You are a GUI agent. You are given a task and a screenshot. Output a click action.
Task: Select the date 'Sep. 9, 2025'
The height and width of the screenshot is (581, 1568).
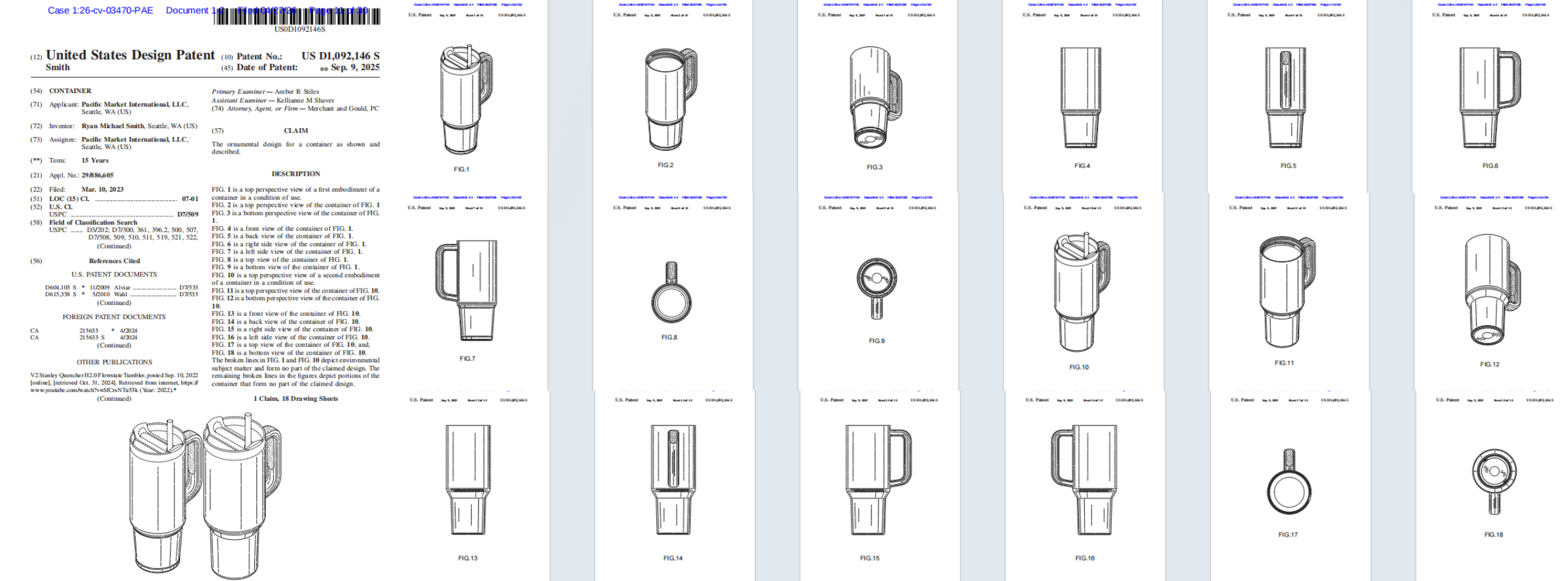click(x=355, y=67)
